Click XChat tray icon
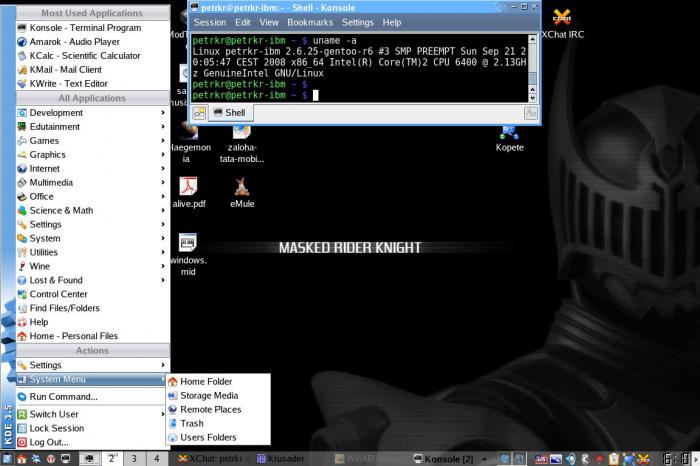Image resolution: width=700 pixels, height=466 pixels. coord(643,459)
